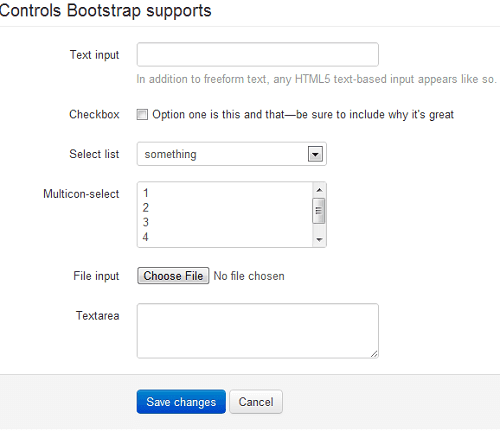The image size is (500, 444).
Task: Click the textarea resize grip corner
Action: pyautogui.click(x=374, y=354)
